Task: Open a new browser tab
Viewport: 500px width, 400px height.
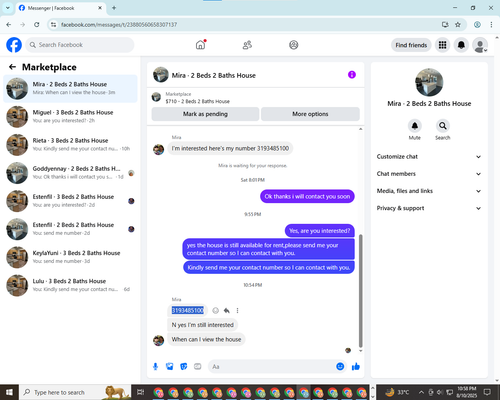Action: coord(114,8)
